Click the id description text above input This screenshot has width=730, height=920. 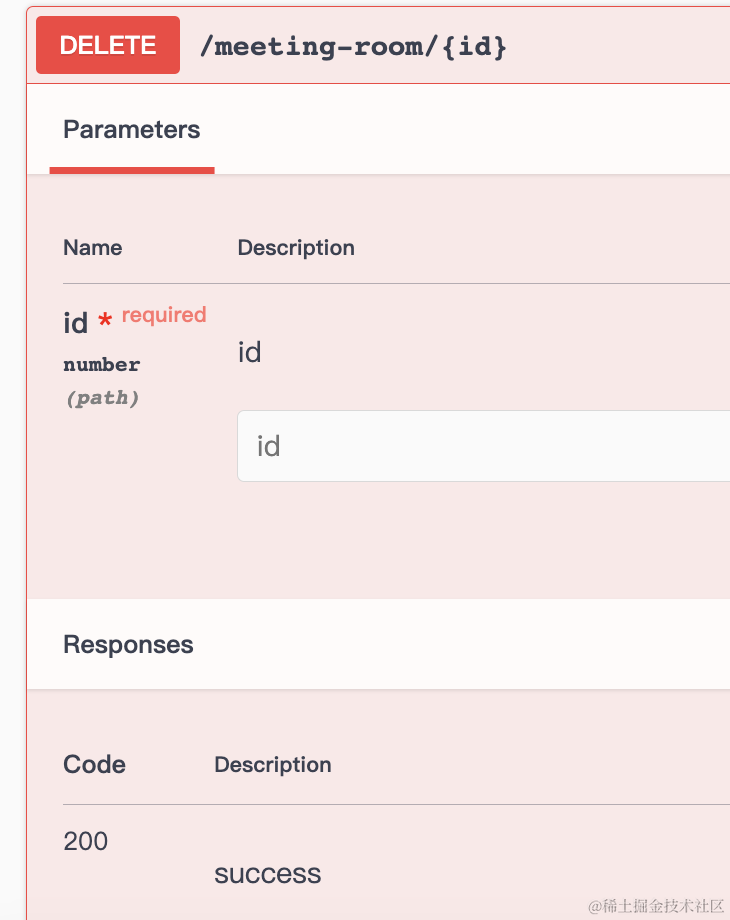249,352
